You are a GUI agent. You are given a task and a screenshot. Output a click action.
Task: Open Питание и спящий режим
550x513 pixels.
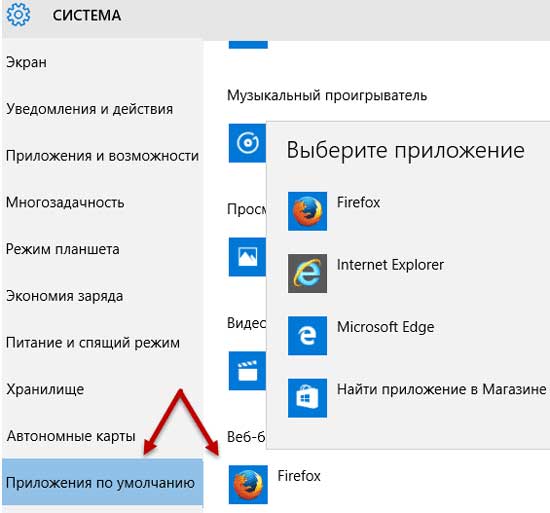[x=93, y=343]
